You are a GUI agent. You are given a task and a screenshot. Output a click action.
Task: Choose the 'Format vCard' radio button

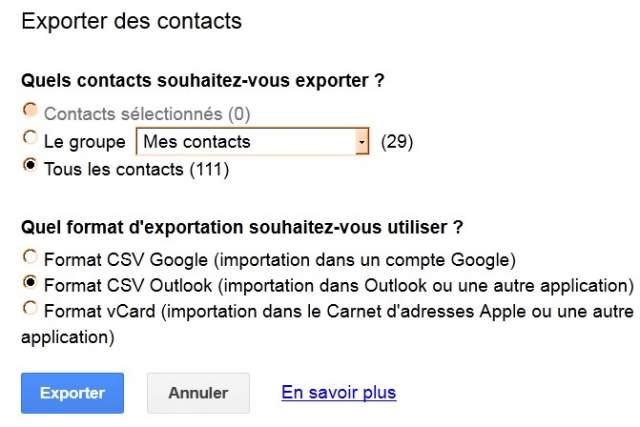click(x=30, y=309)
